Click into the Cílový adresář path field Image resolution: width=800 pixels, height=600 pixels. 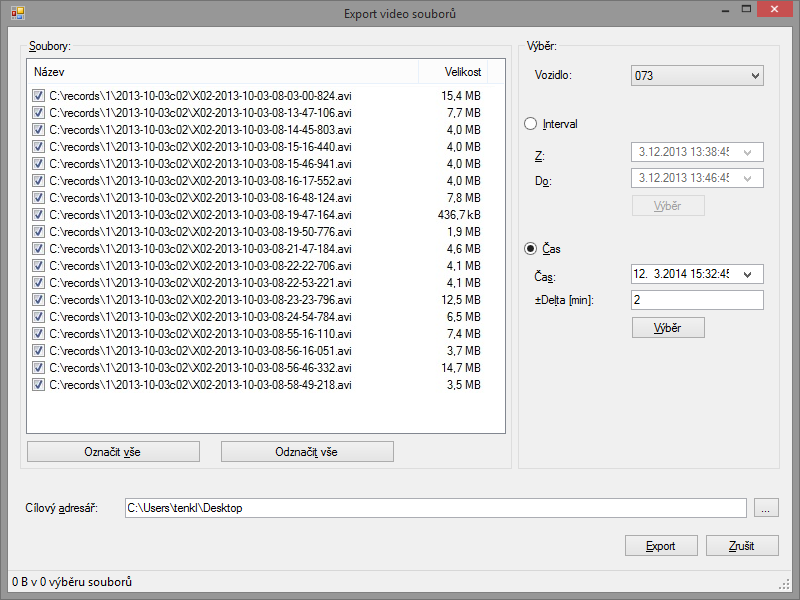pyautogui.click(x=436, y=508)
